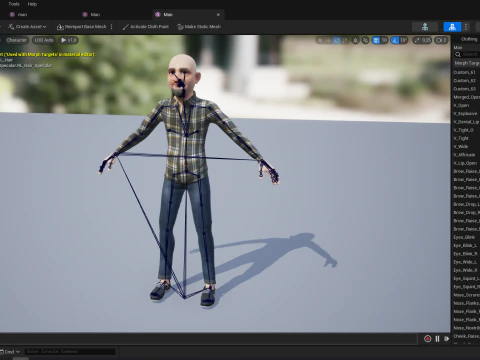
Task: Open the rotation snap 10° value menu
Action: [x=404, y=40]
